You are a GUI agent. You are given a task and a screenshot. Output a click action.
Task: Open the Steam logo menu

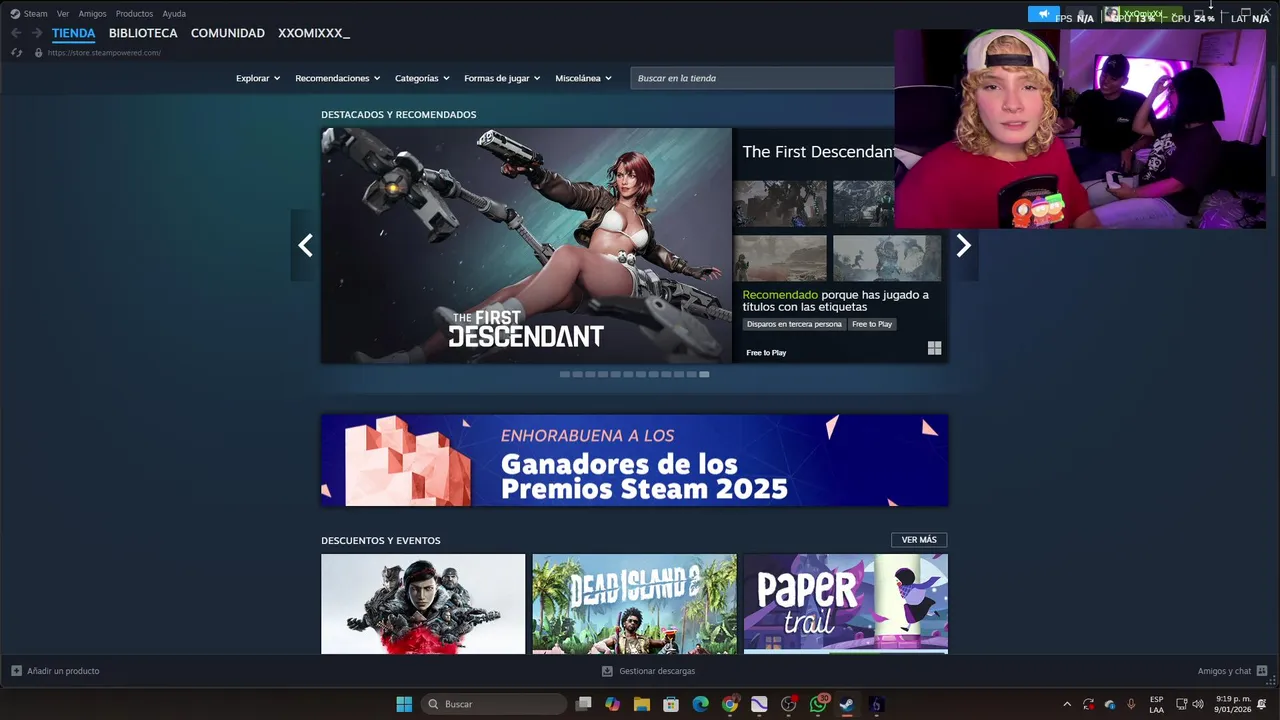pyautogui.click(x=15, y=14)
